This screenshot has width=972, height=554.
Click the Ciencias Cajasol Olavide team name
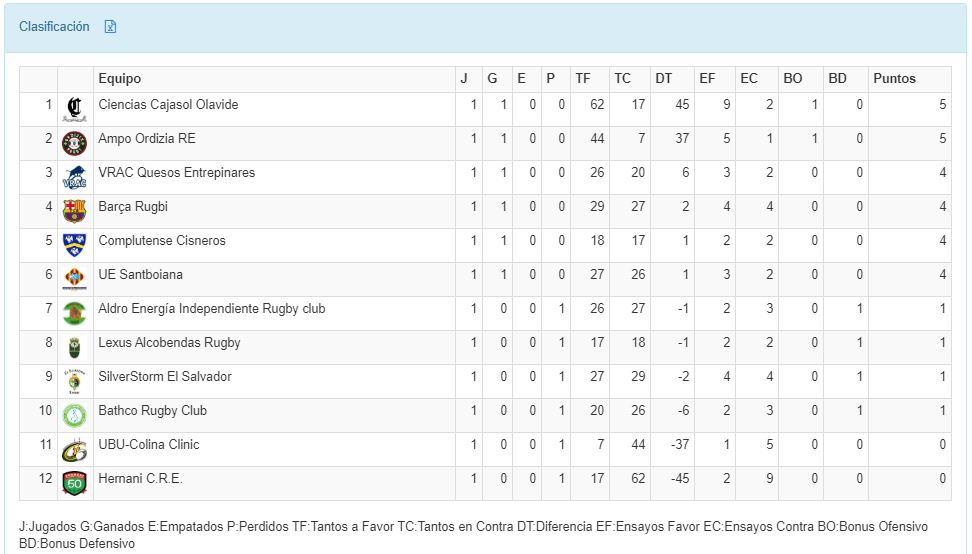(x=168, y=105)
